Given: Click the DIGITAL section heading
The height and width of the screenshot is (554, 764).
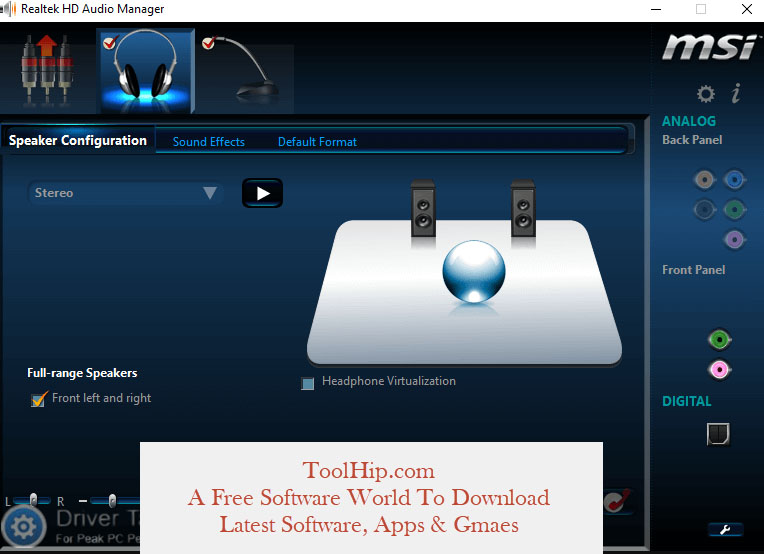Looking at the screenshot, I should pyautogui.click(x=686, y=401).
